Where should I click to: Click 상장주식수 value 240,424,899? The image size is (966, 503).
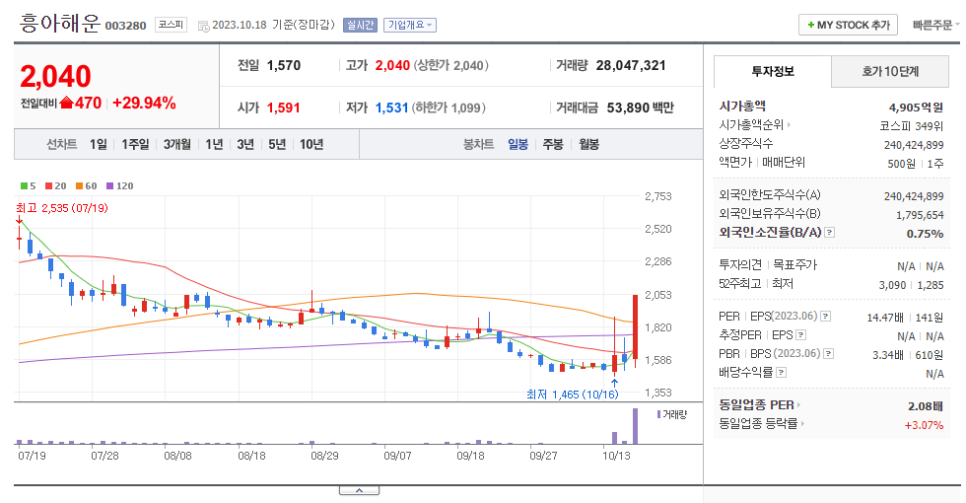(x=914, y=145)
